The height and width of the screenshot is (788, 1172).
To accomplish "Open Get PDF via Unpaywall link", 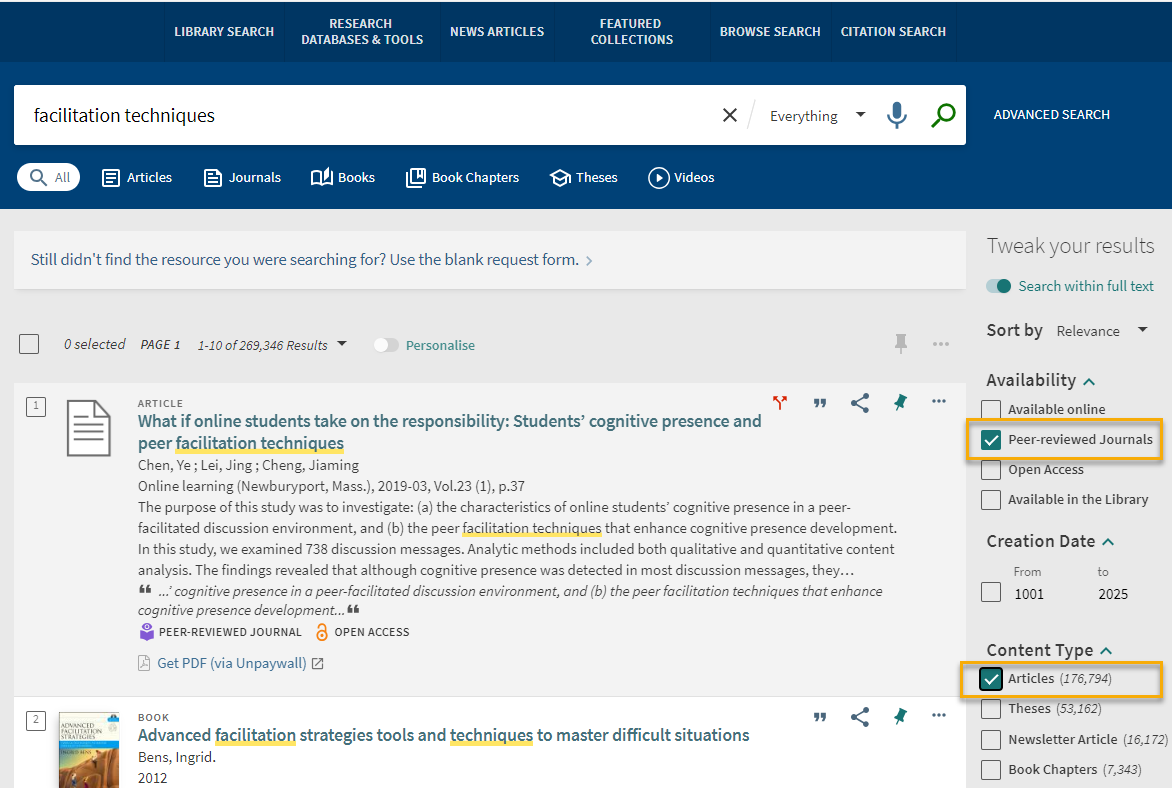I will (231, 662).
